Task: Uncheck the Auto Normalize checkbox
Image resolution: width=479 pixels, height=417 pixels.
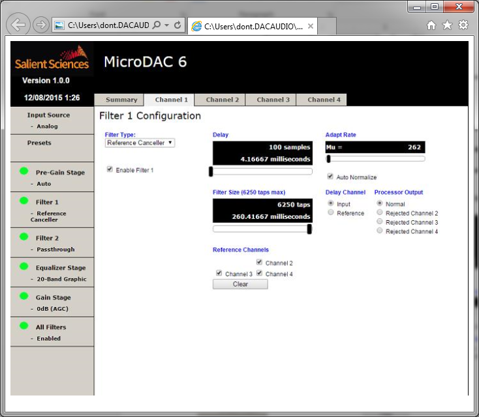Action: tap(330, 176)
